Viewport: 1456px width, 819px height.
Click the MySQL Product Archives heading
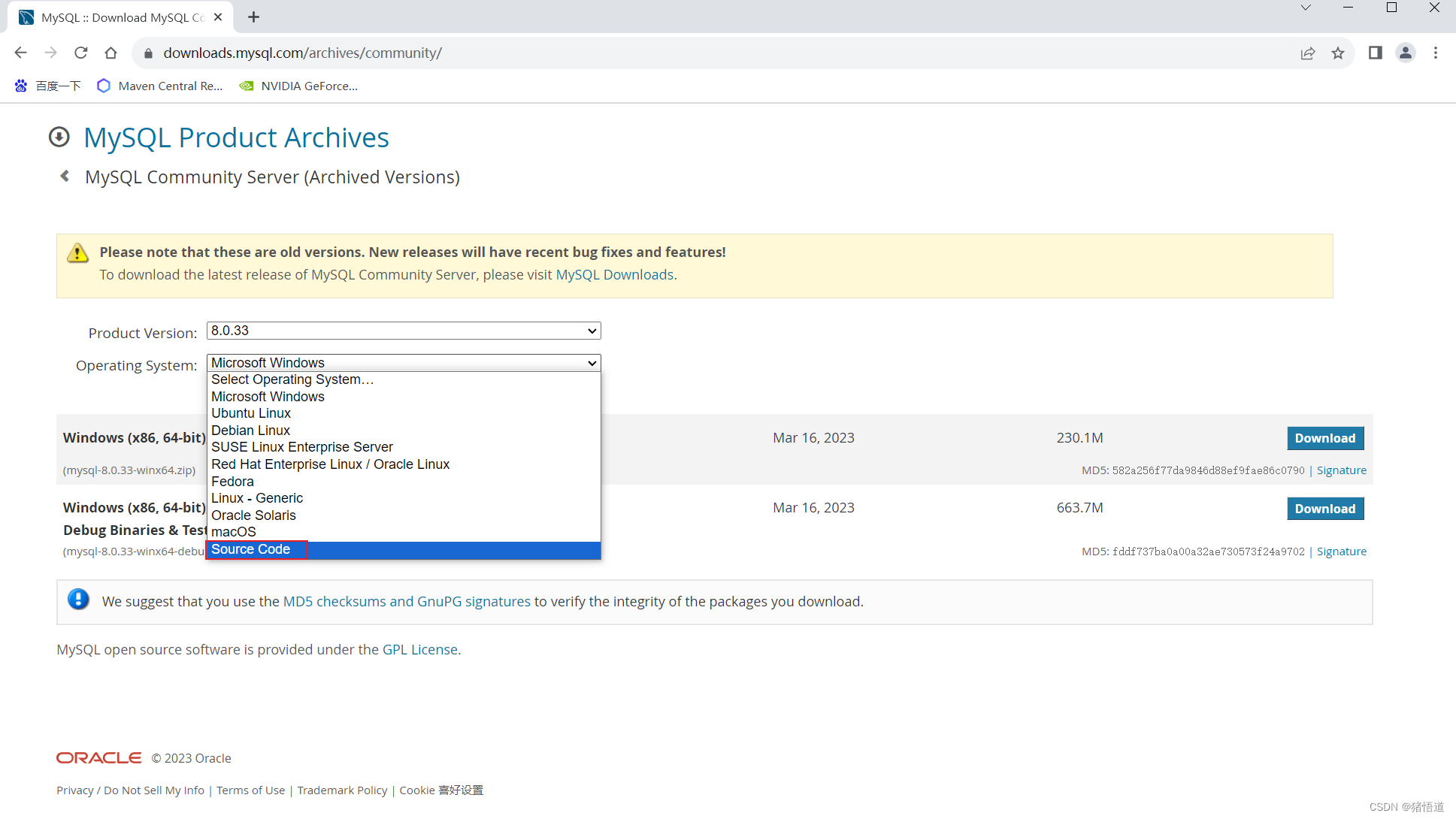click(x=236, y=138)
